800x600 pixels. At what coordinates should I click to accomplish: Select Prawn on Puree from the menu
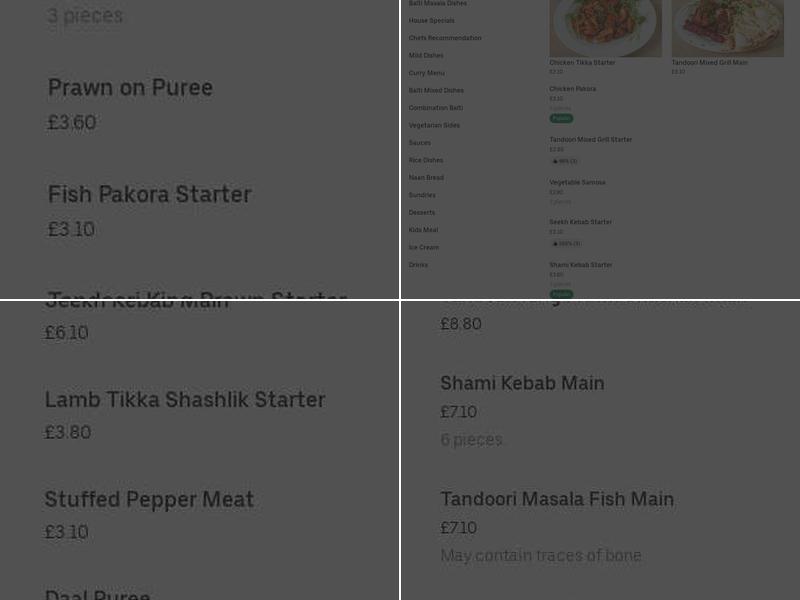130,88
